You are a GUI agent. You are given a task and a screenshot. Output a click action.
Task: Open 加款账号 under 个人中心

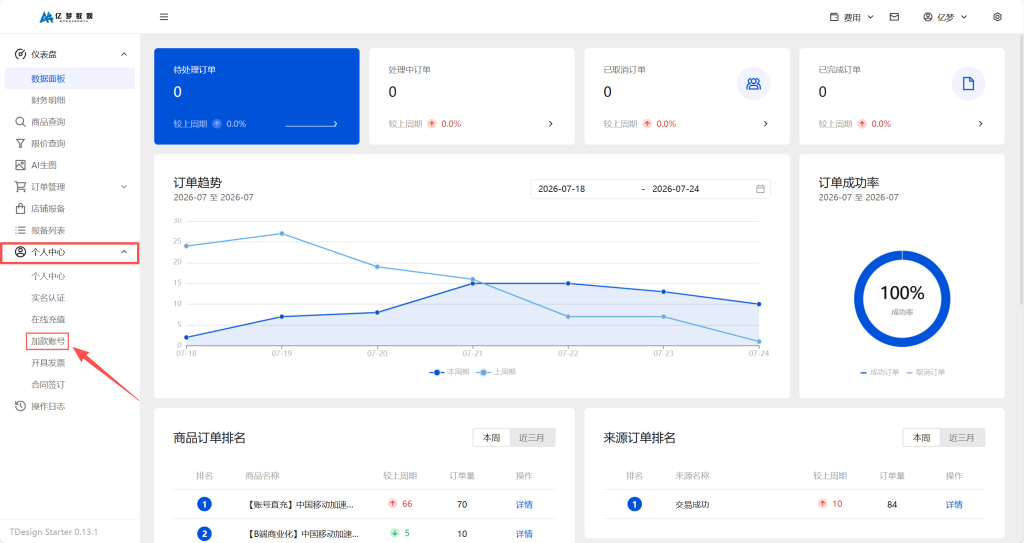(48, 341)
